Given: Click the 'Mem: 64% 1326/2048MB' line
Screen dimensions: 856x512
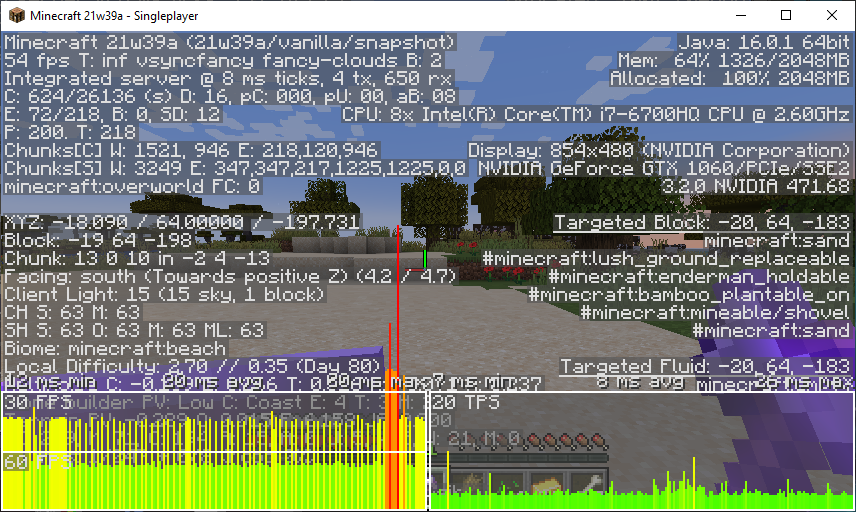Looking at the screenshot, I should [x=734, y=60].
